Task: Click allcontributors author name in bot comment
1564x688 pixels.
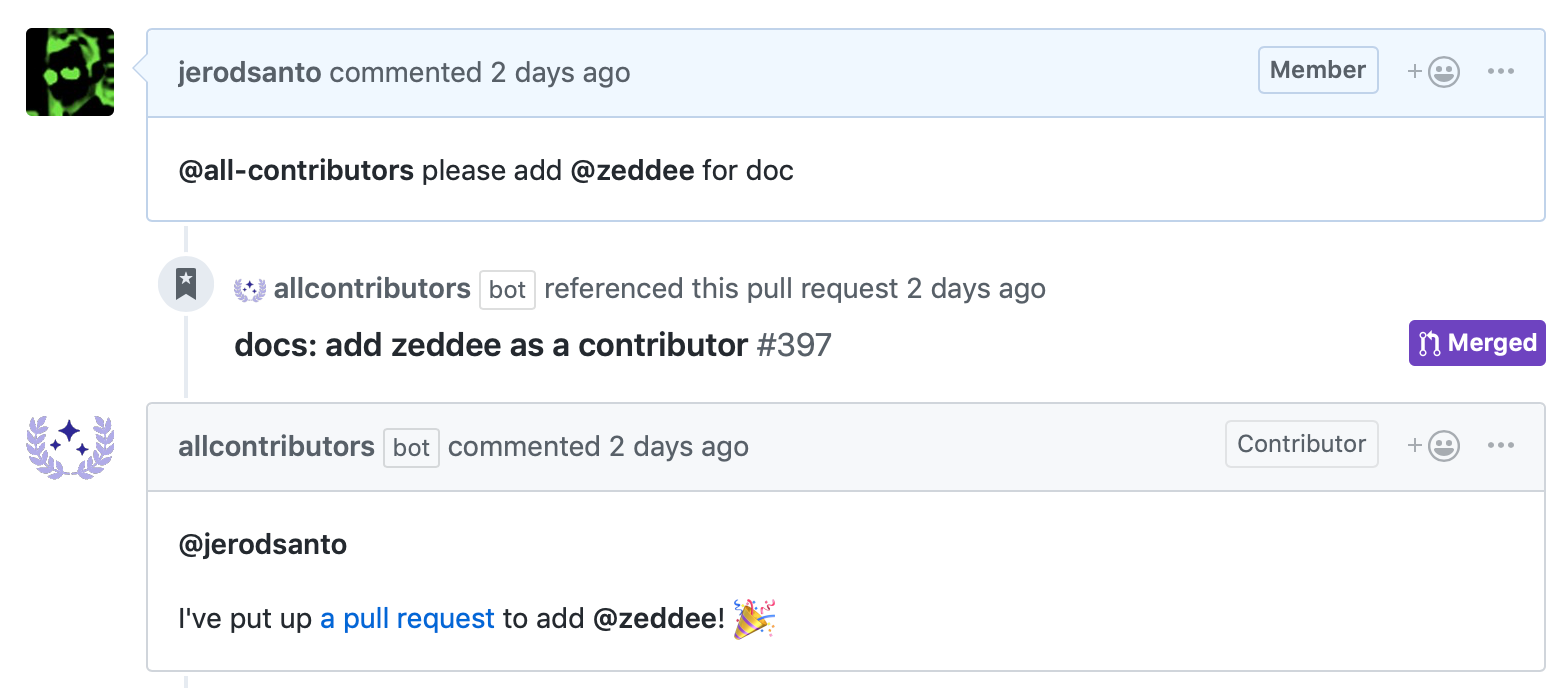Action: (x=276, y=447)
